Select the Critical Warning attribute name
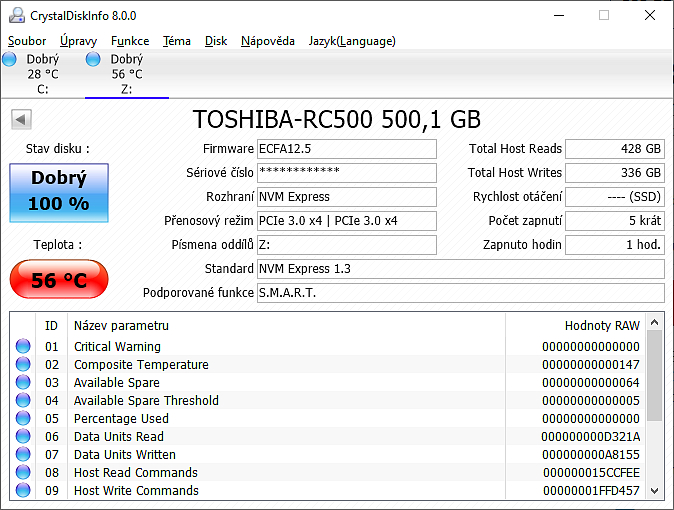The height and width of the screenshot is (510, 674). 117,346
